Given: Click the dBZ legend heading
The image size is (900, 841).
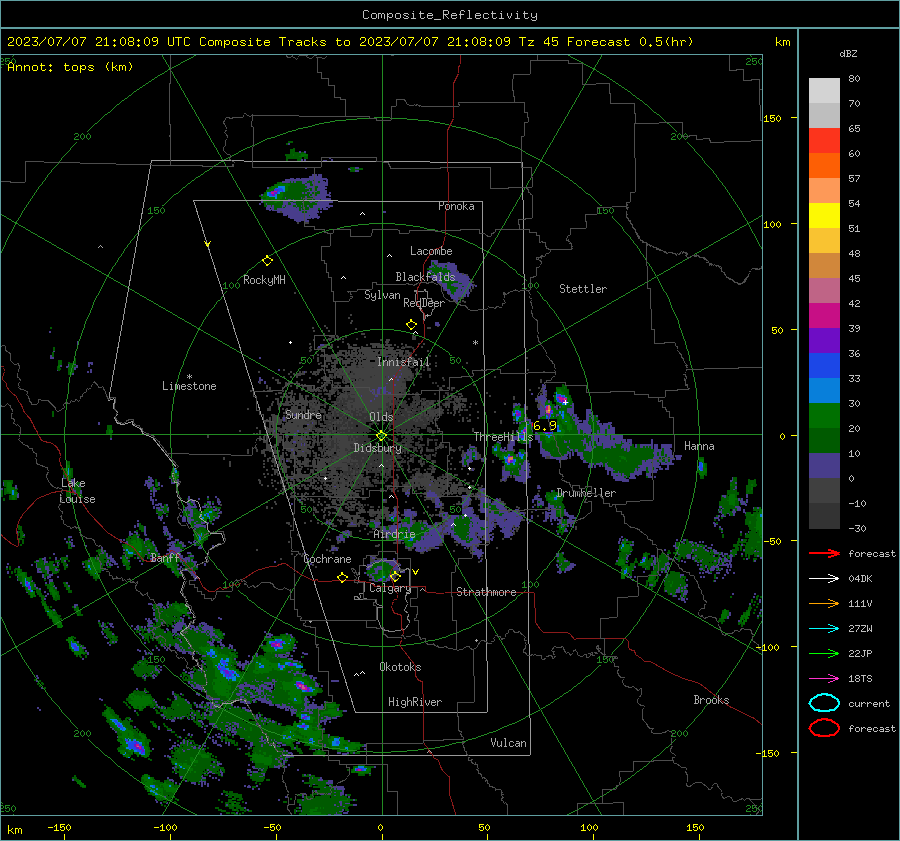Looking at the screenshot, I should pyautogui.click(x=848, y=53).
